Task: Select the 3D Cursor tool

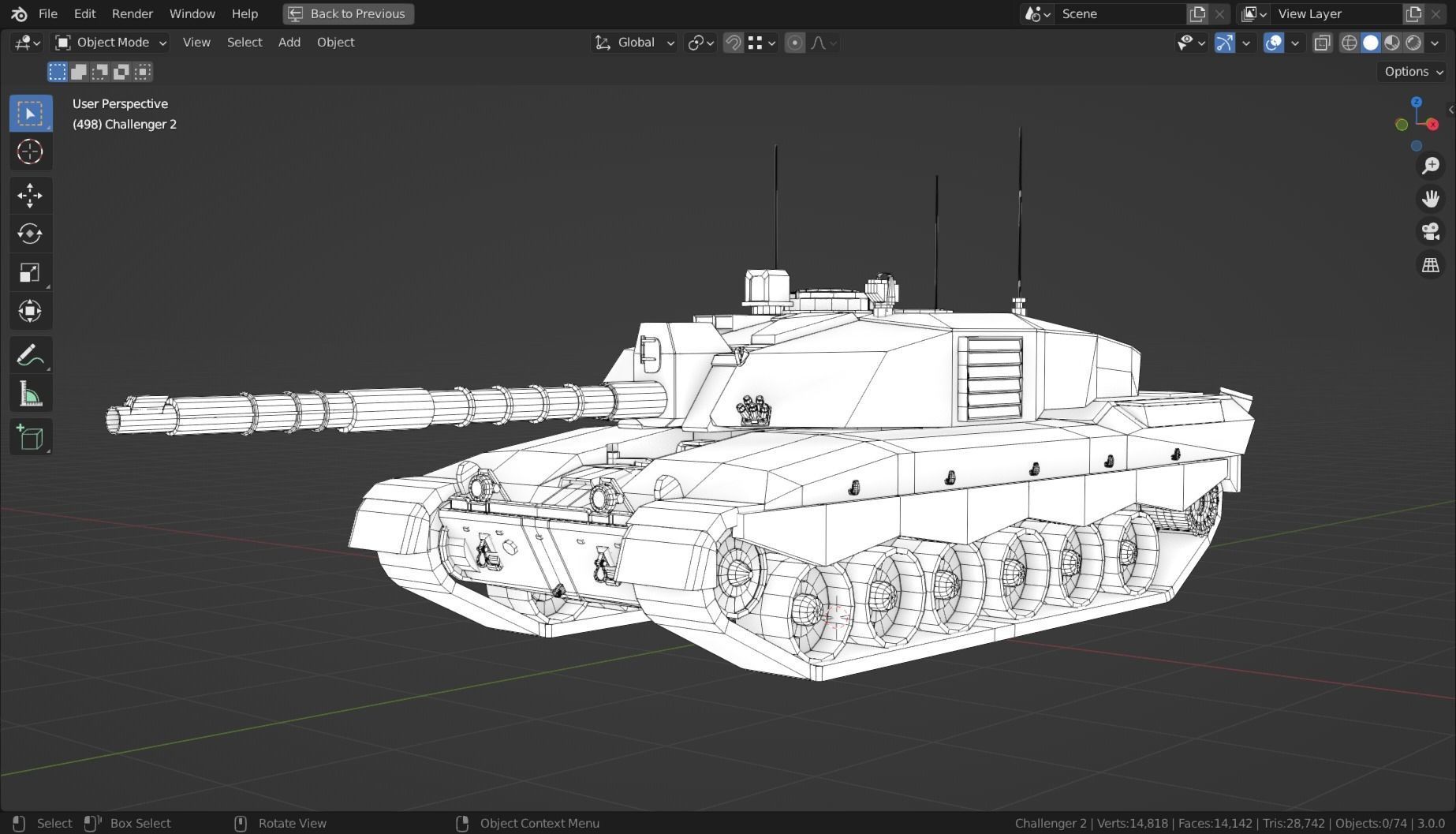Action: tap(30, 151)
